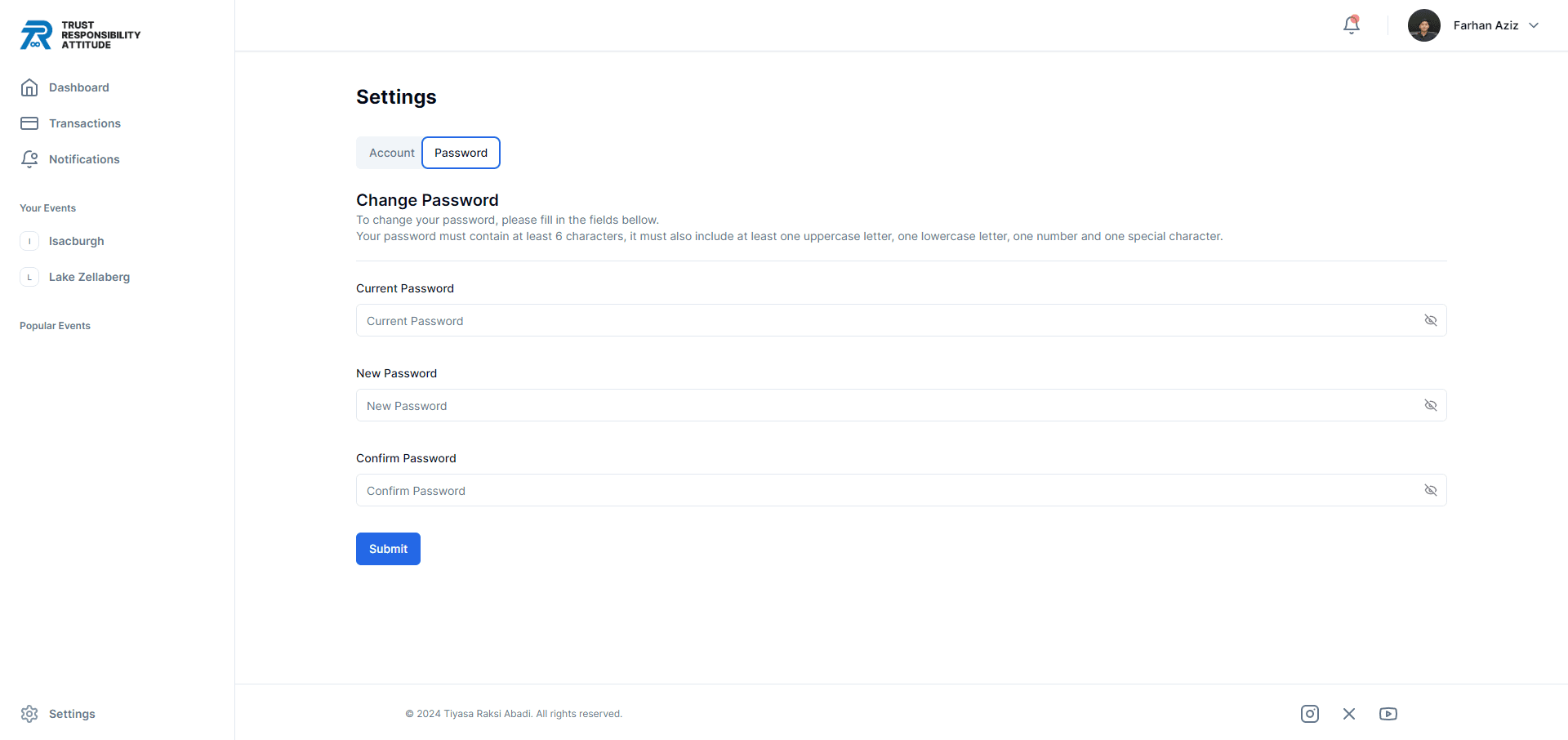Show the Current Password text

1430,320
